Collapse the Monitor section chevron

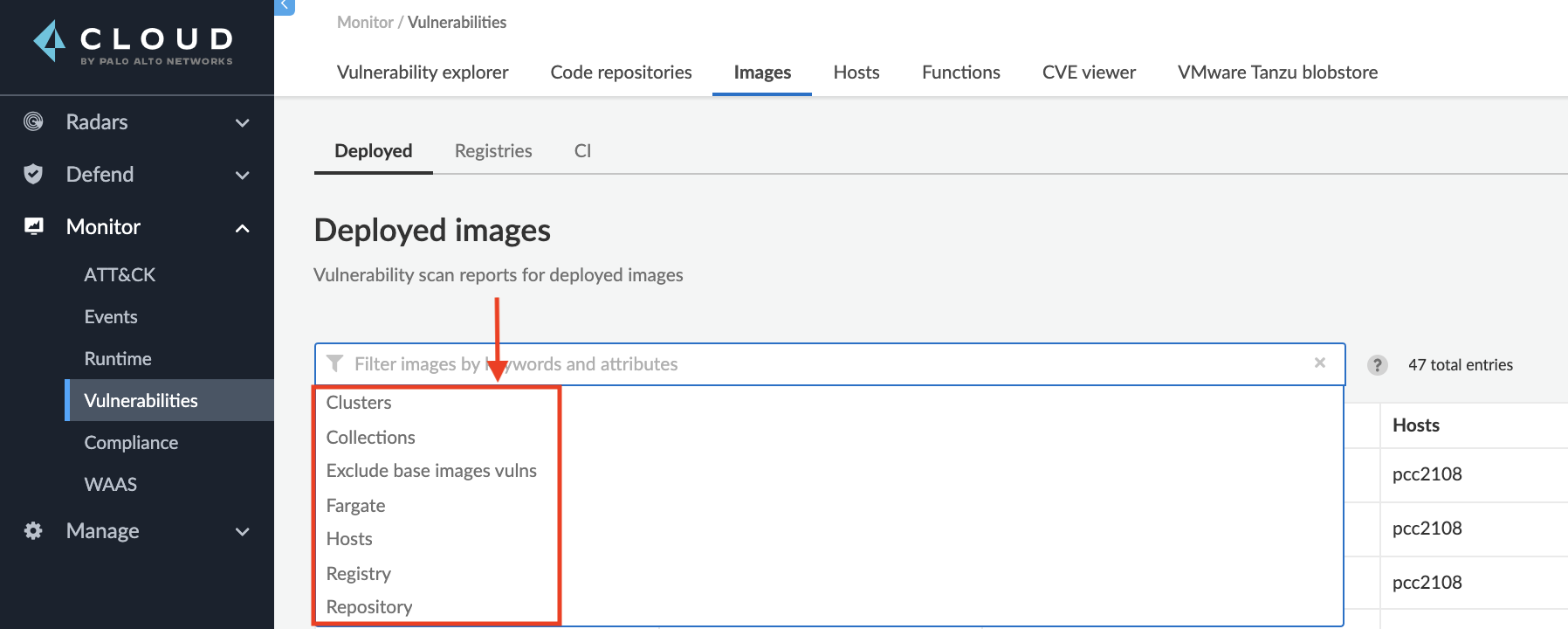243,228
